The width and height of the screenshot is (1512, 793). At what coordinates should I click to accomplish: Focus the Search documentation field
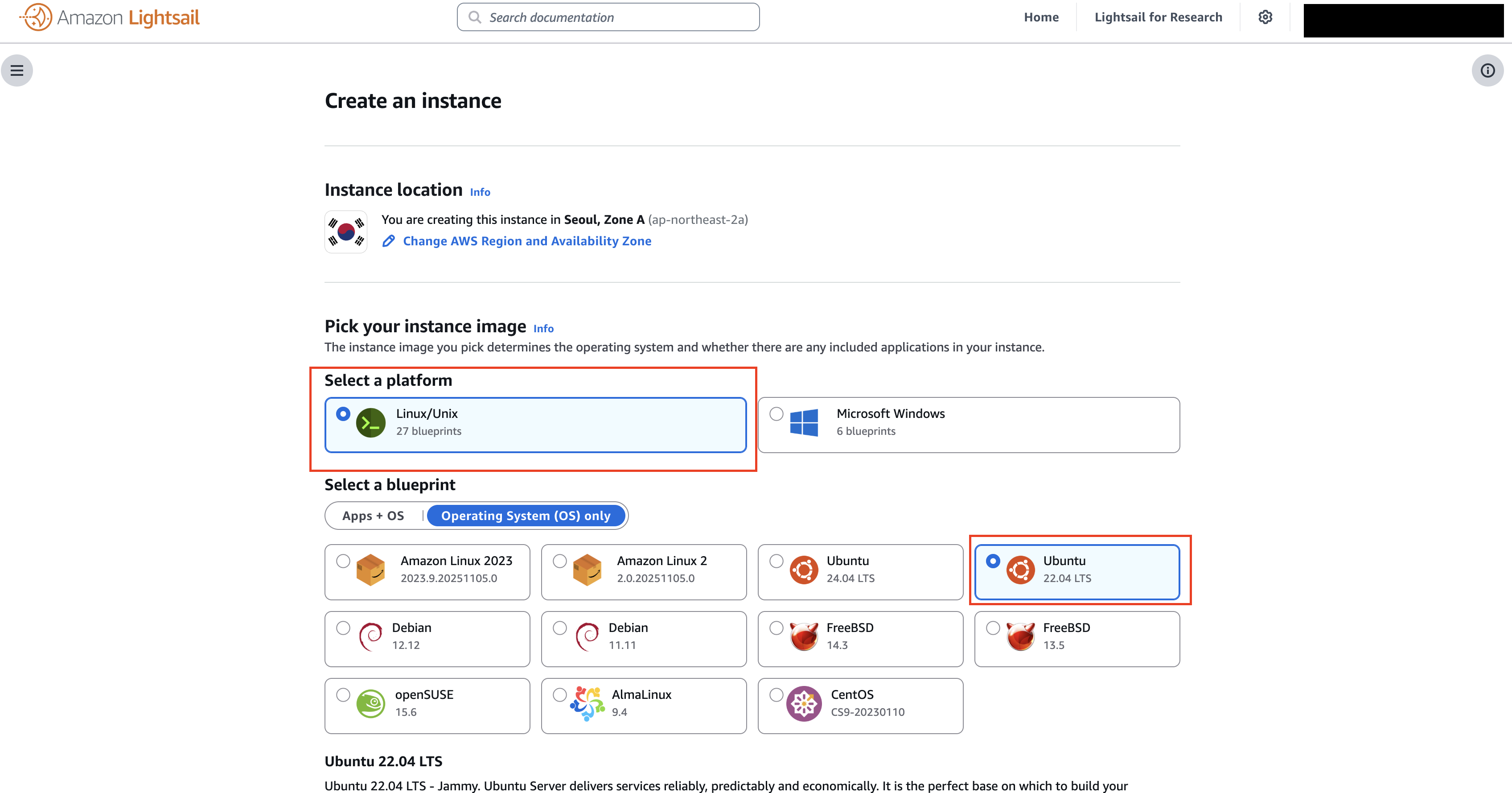(x=608, y=17)
